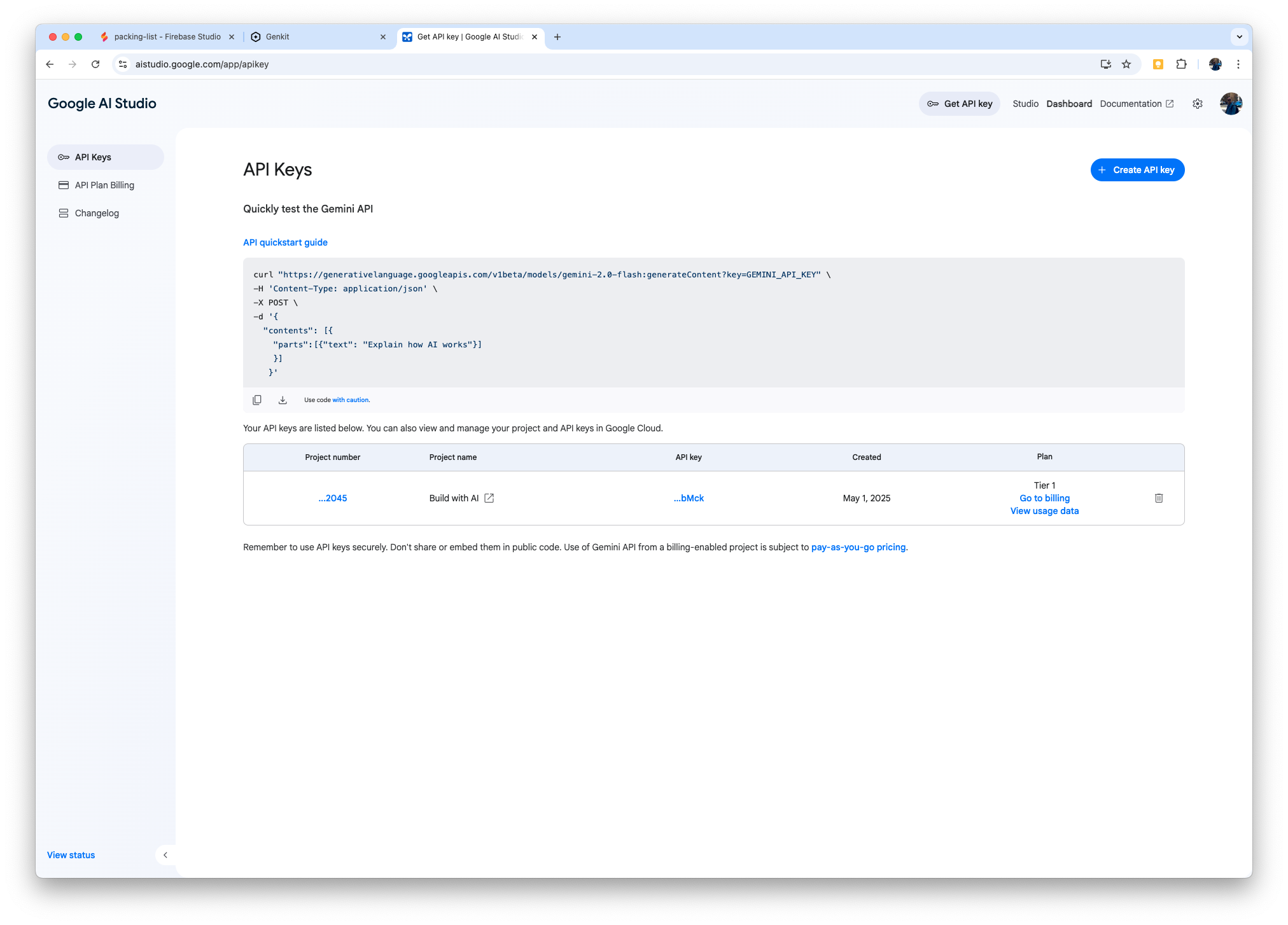
Task: Open the Extensions puzzle icon
Action: pos(1182,64)
